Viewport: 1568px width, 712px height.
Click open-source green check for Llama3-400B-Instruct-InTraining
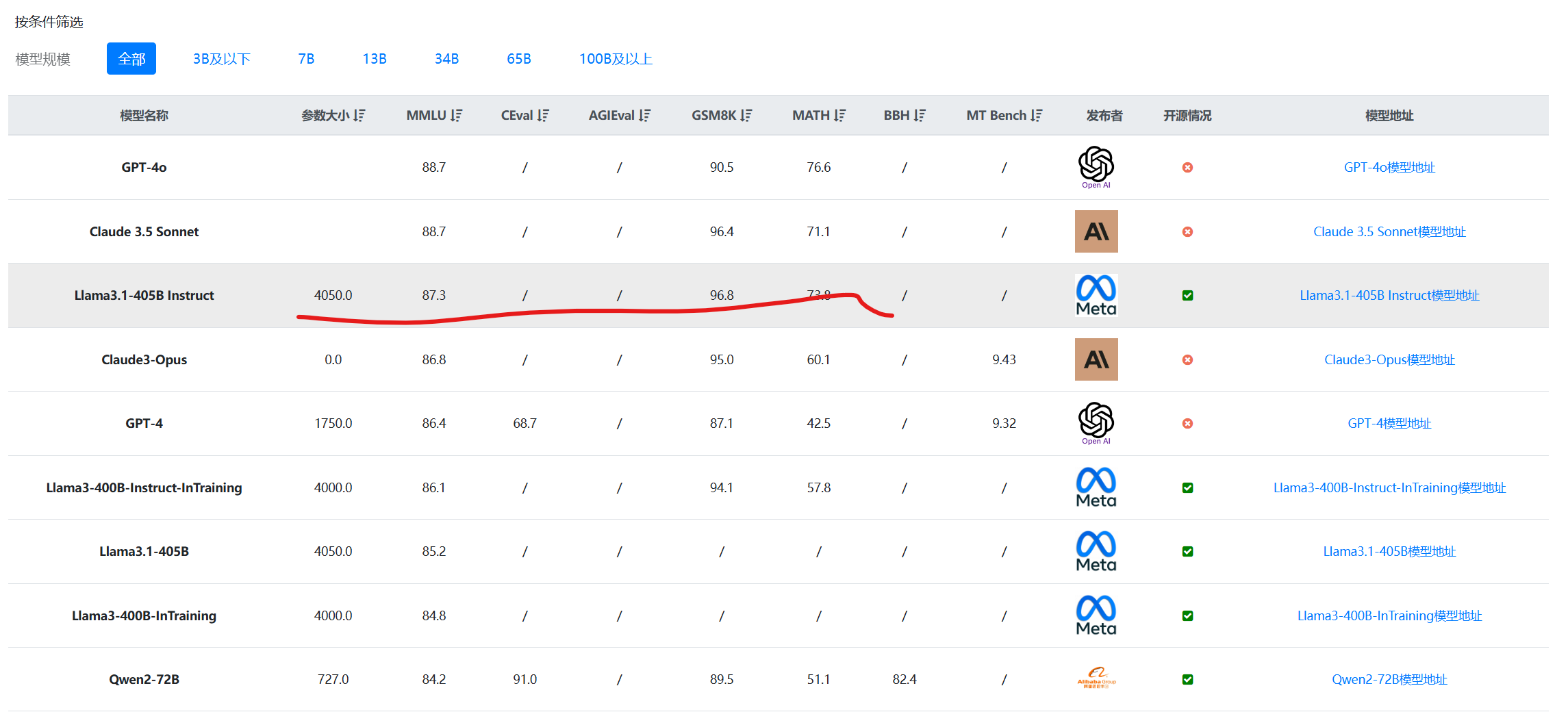point(1187,487)
